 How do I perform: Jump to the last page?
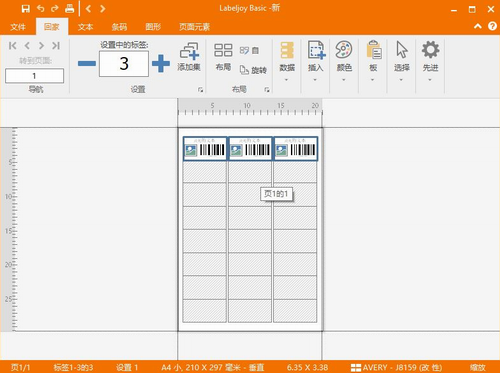(x=56, y=46)
